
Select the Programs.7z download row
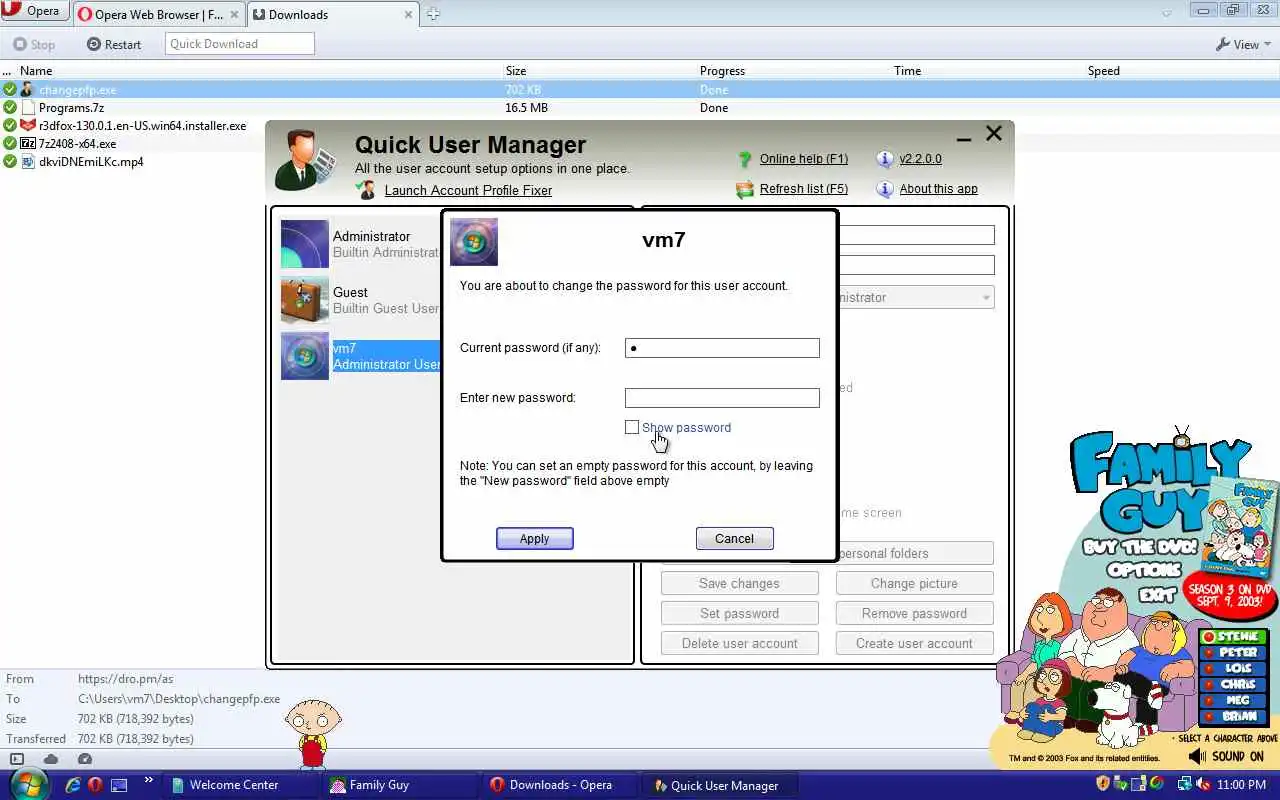640,108
